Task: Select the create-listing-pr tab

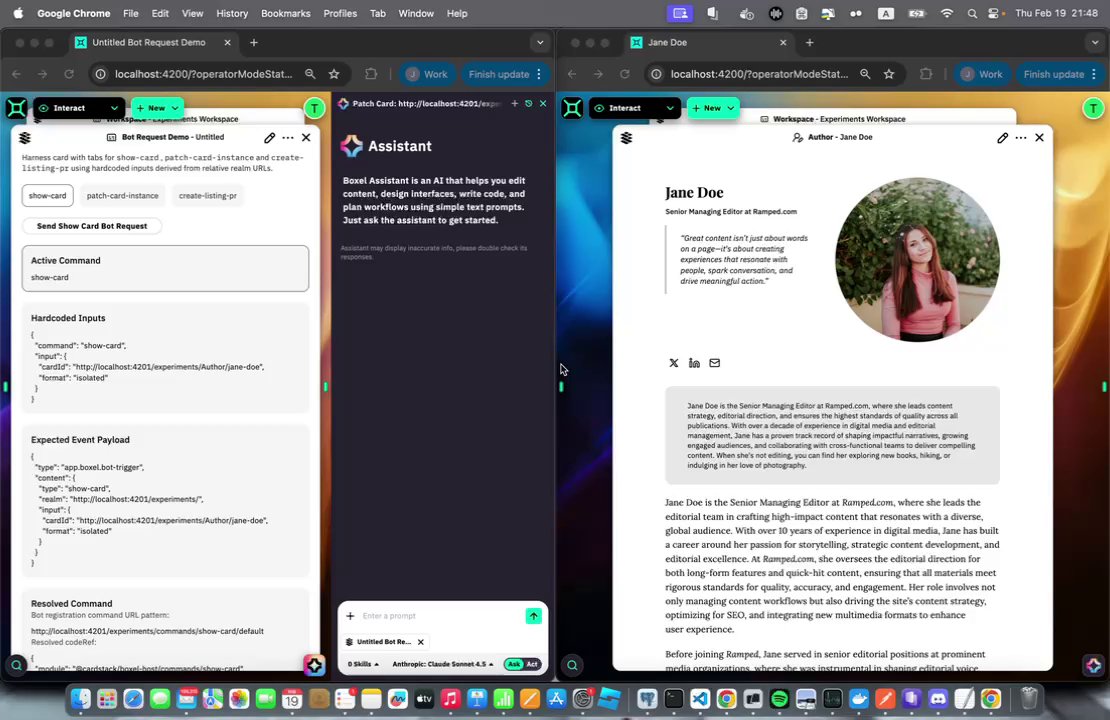Action: 207,195
